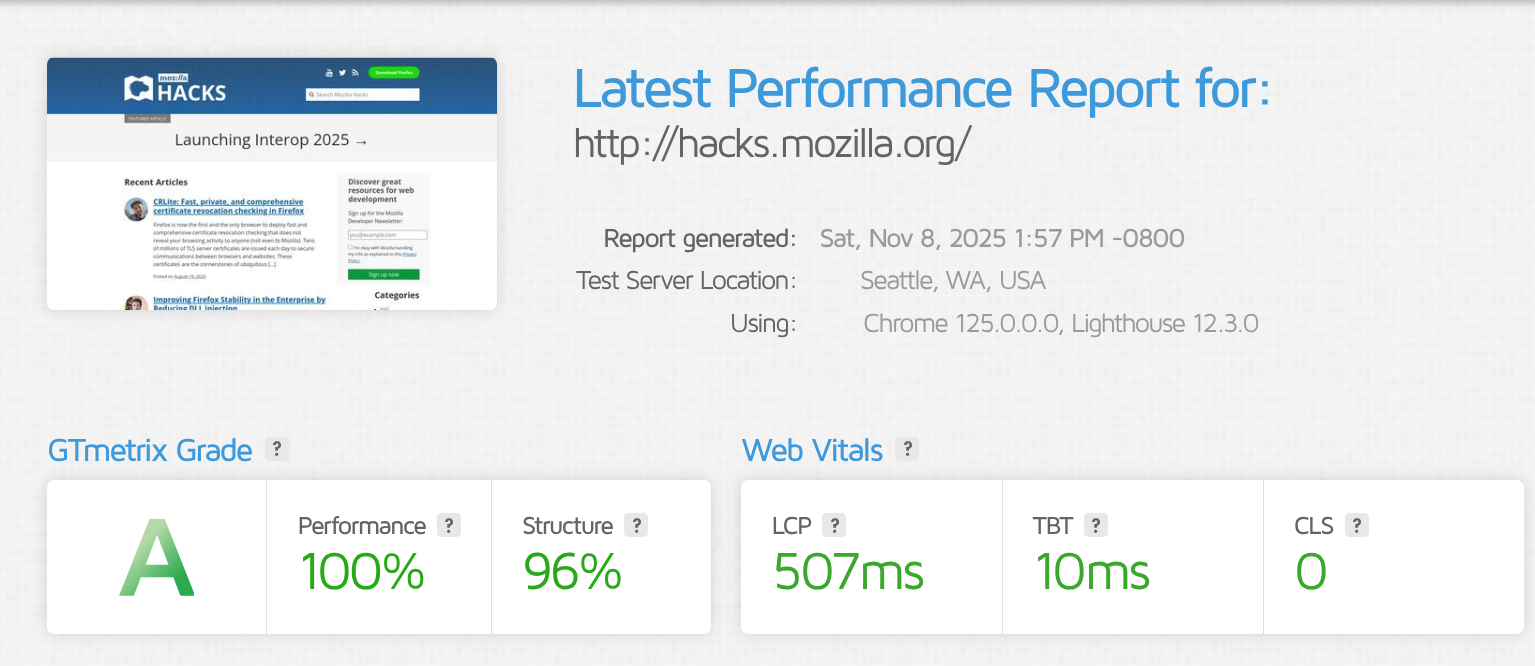Image resolution: width=1535 pixels, height=666 pixels.
Task: Open the Launching Interop 2025 featured article
Action: click(270, 140)
